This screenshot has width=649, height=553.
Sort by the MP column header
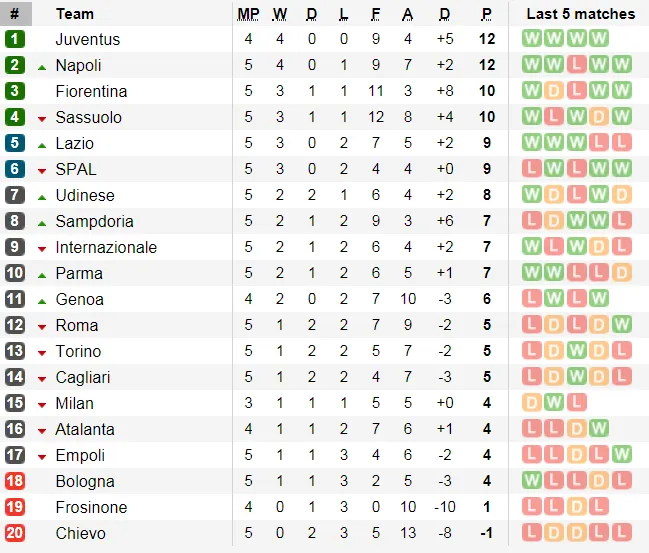tap(248, 14)
